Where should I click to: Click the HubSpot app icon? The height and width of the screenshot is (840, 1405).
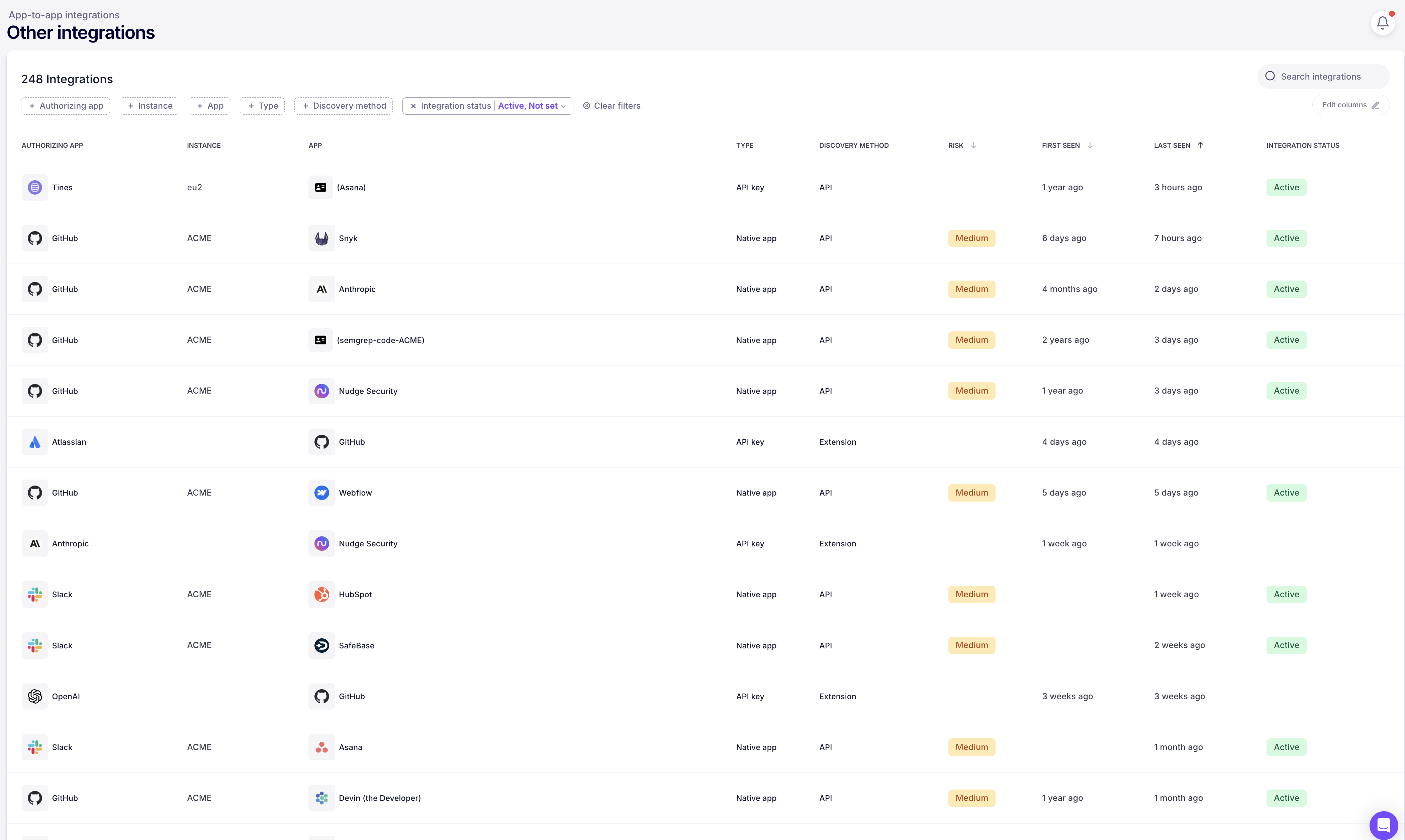[321, 594]
